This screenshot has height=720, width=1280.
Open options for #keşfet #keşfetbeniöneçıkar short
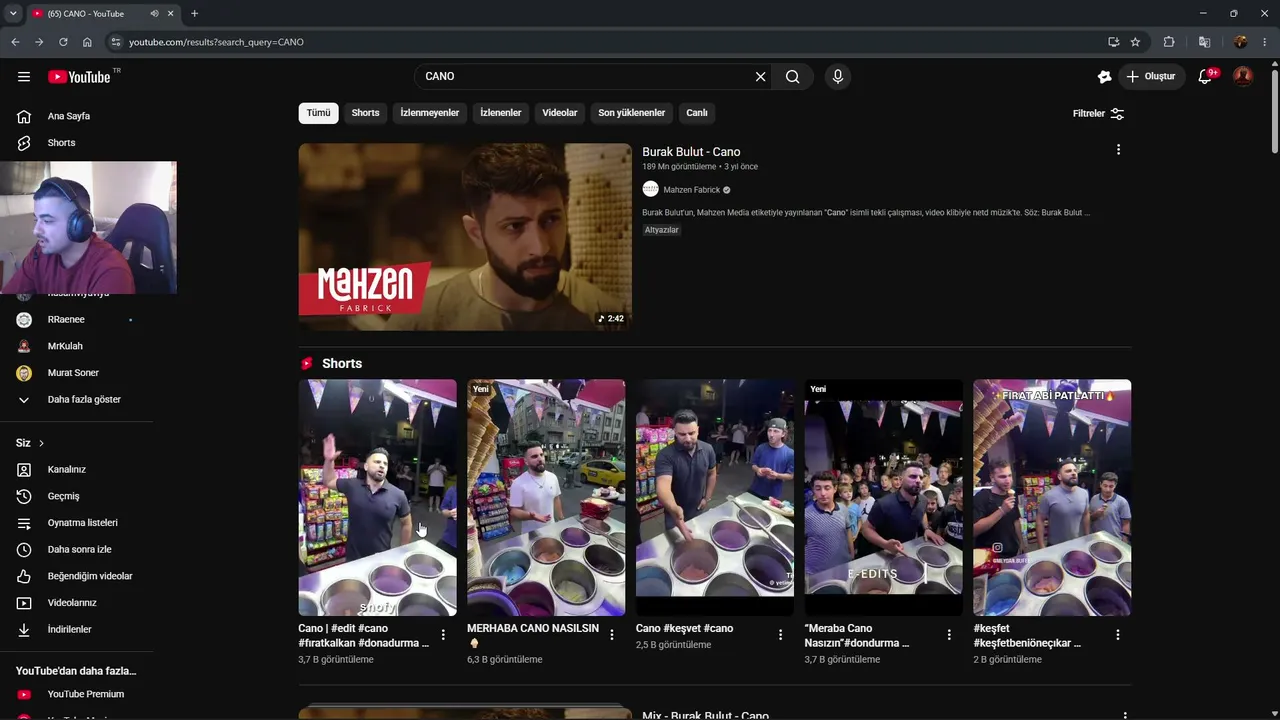(1118, 635)
